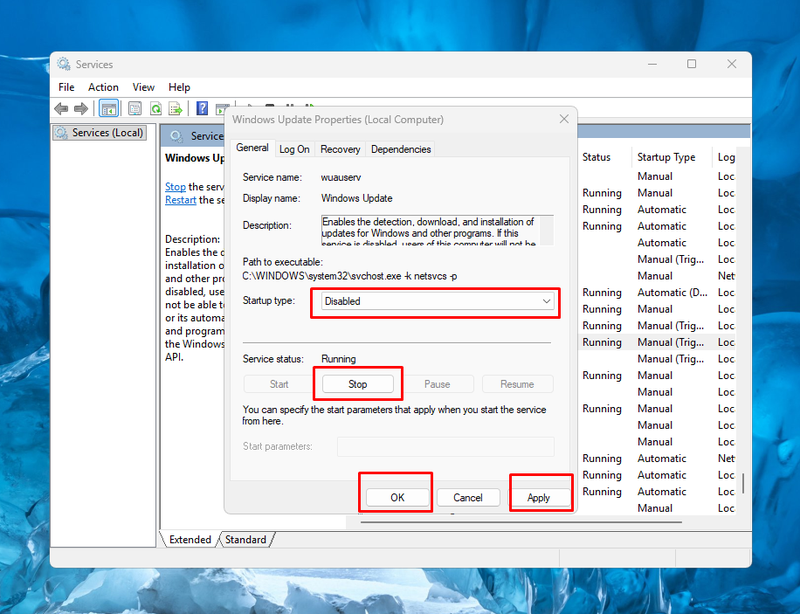The height and width of the screenshot is (614, 800).
Task: Click the Export List toolbar icon
Action: click(x=176, y=108)
